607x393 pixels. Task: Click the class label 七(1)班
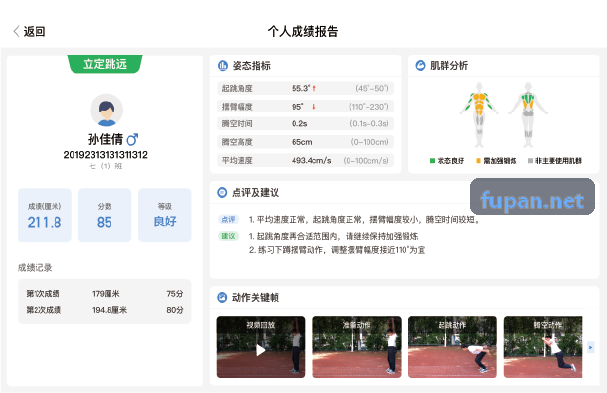coord(105,166)
